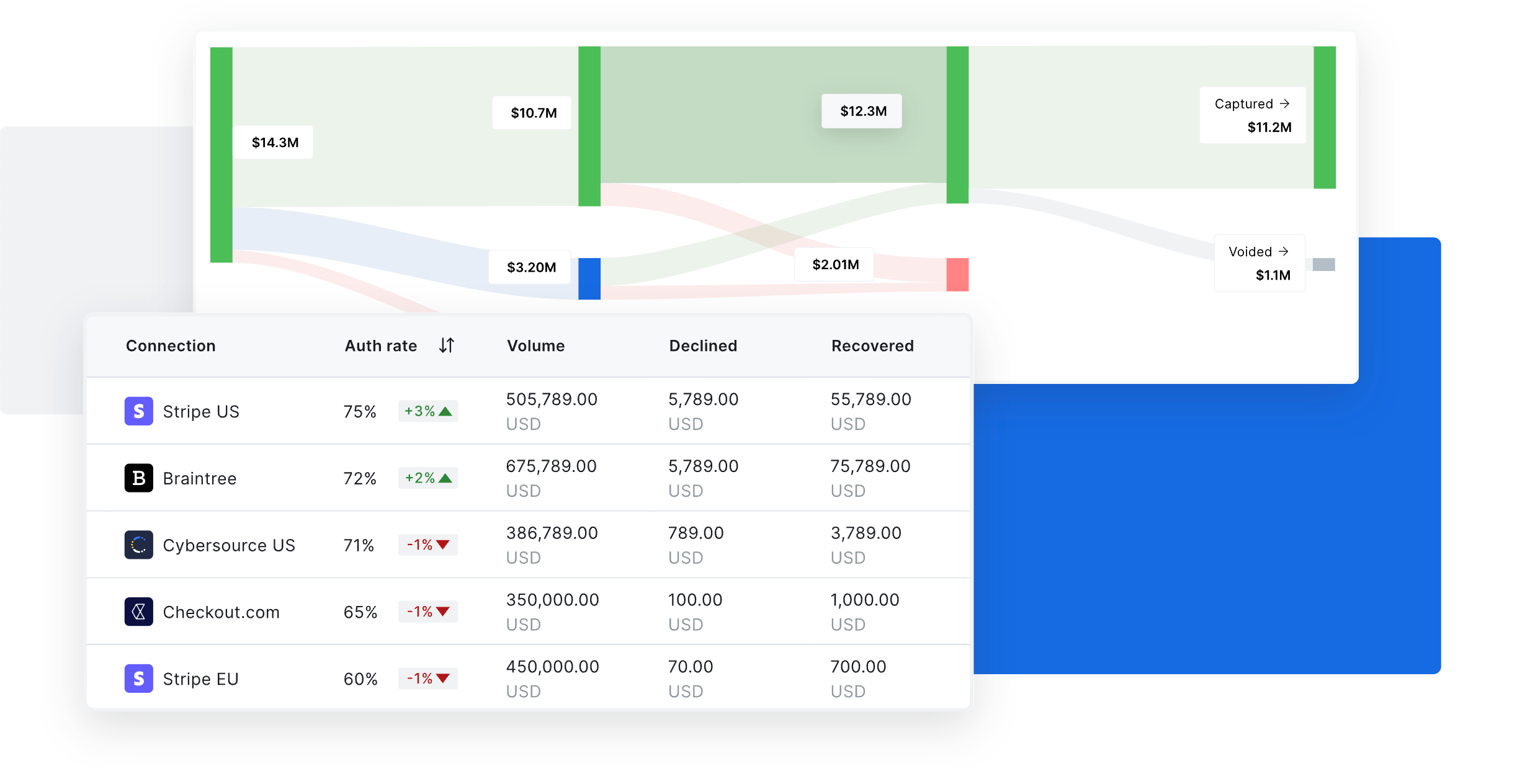Click the Checkout.com logo icon
Screen dimensions: 1530x784
tap(138, 612)
